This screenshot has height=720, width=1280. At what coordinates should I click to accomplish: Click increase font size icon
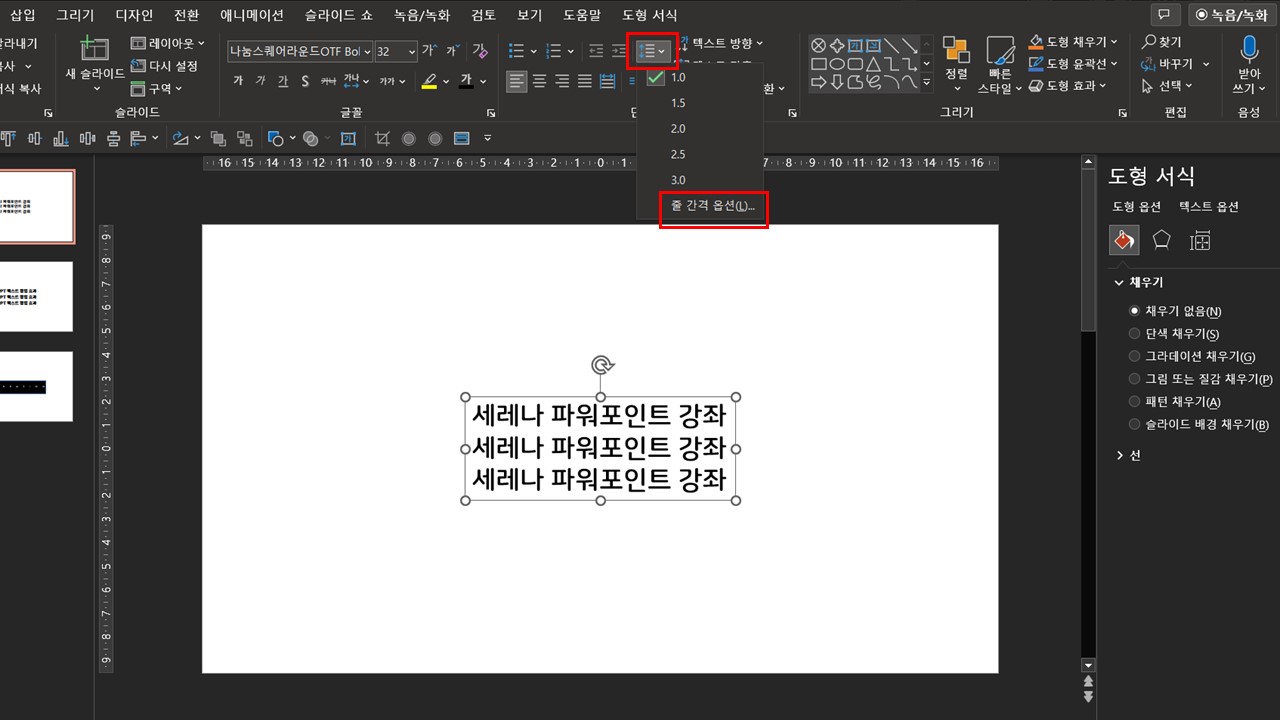(429, 50)
